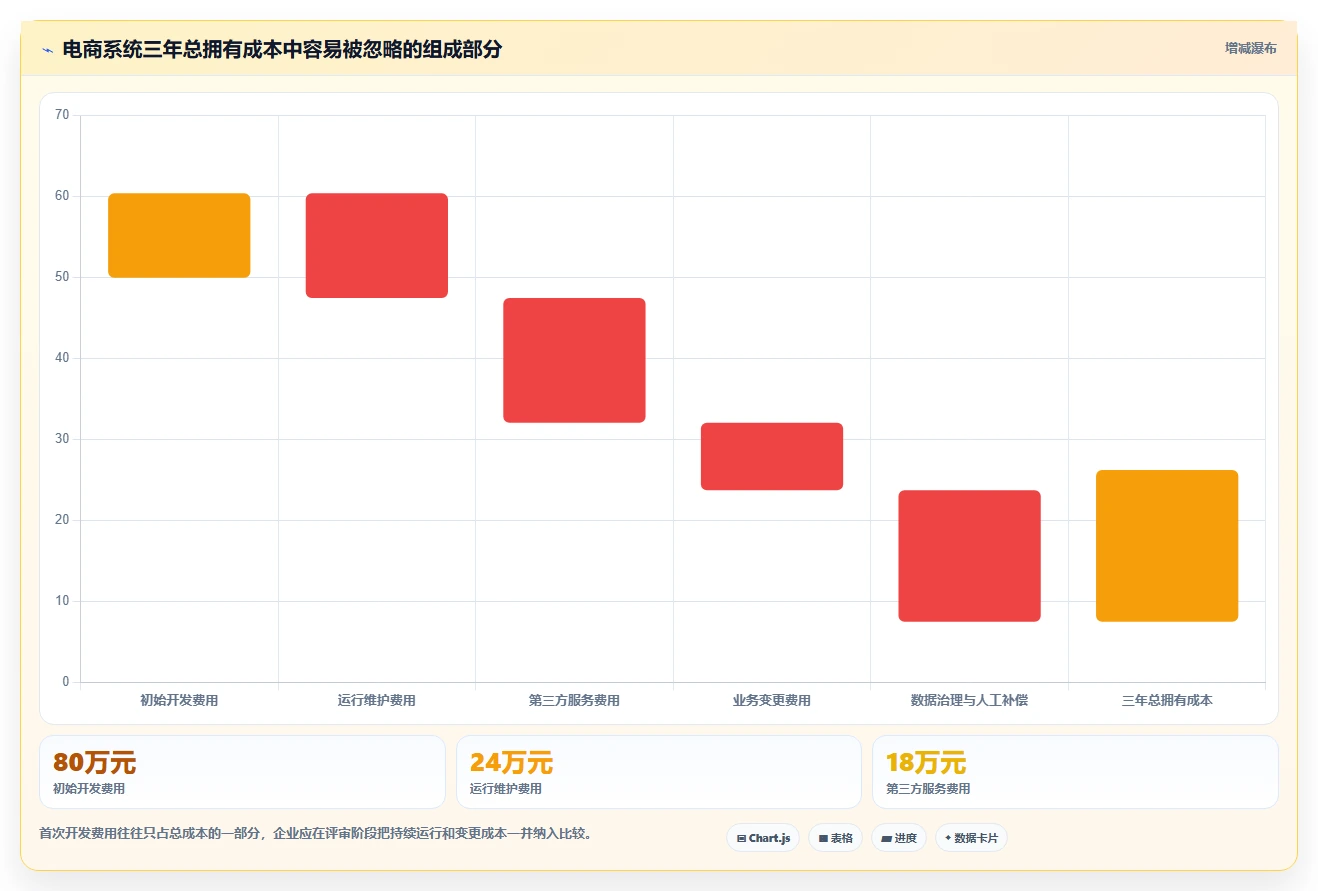Select the orange 三年总拥有成本 bar
This screenshot has height=891, width=1318.
pyautogui.click(x=1167, y=546)
